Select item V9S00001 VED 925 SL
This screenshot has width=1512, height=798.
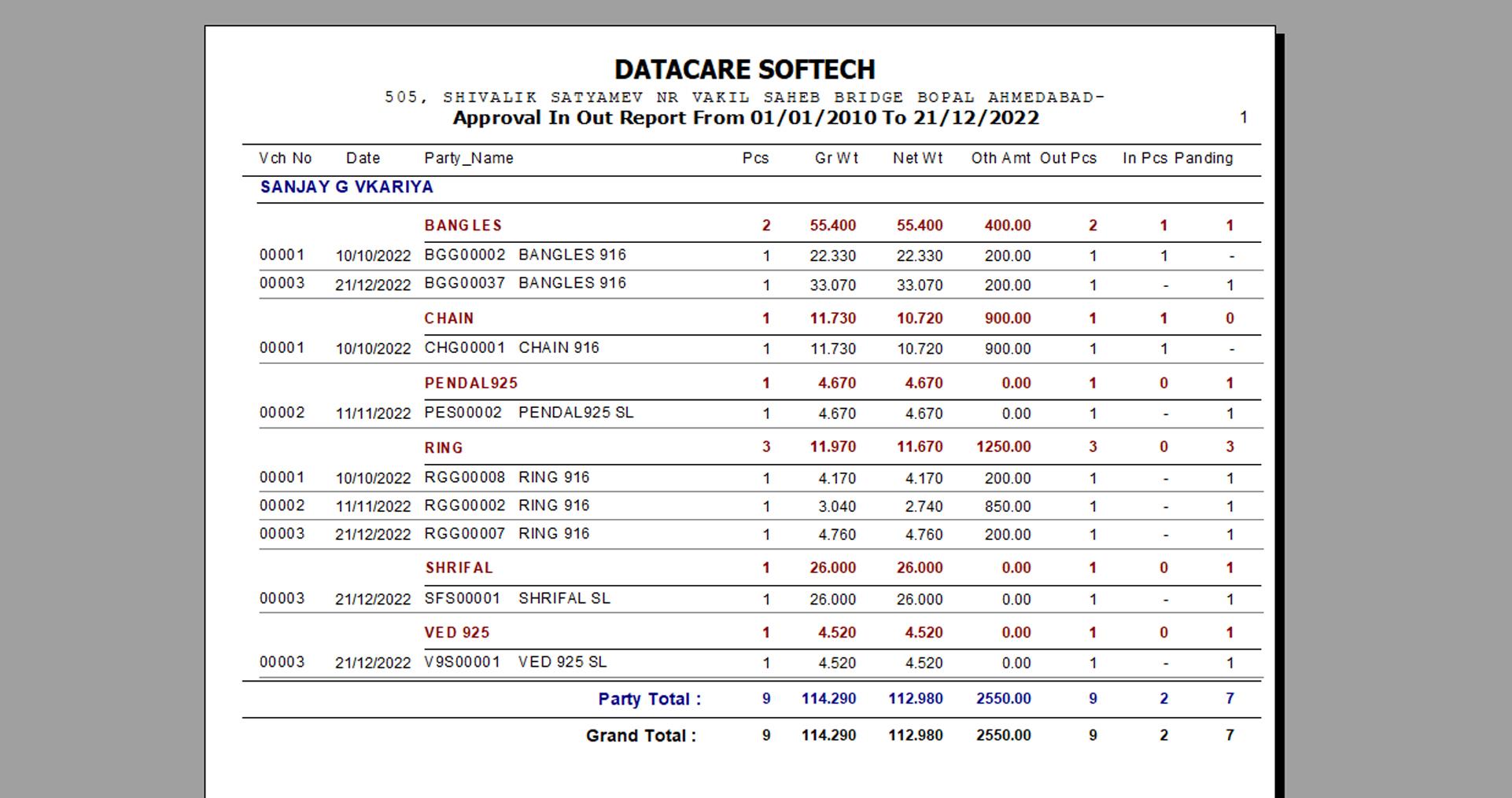[x=515, y=662]
